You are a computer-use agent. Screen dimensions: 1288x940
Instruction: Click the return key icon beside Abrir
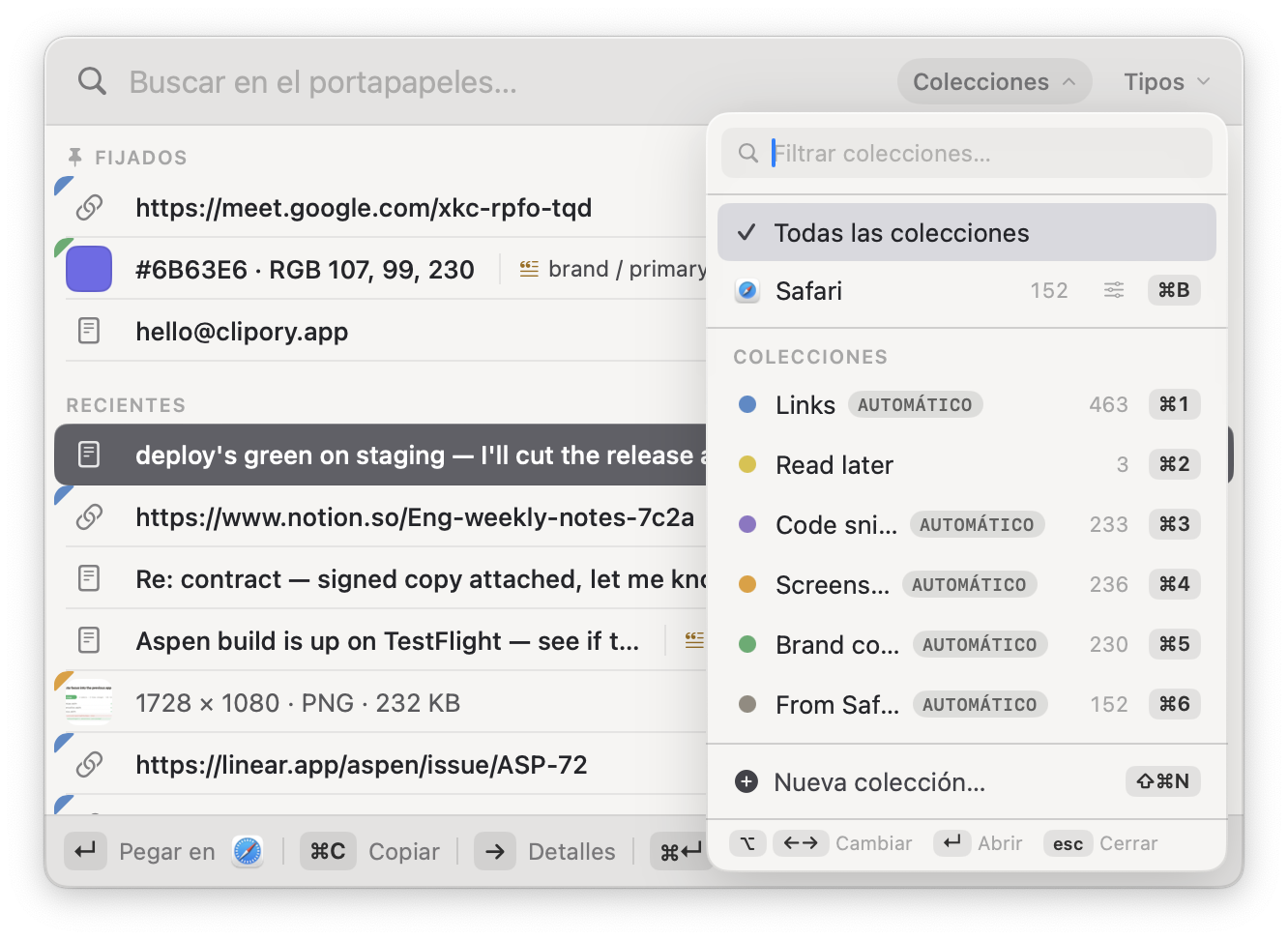(951, 843)
